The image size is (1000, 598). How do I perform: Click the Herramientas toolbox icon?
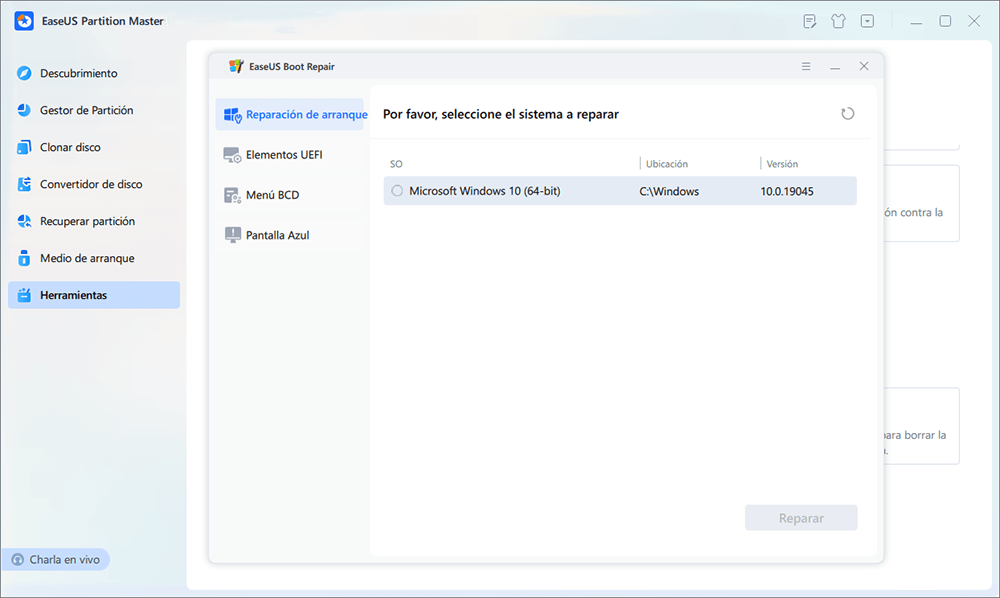[x=24, y=295]
